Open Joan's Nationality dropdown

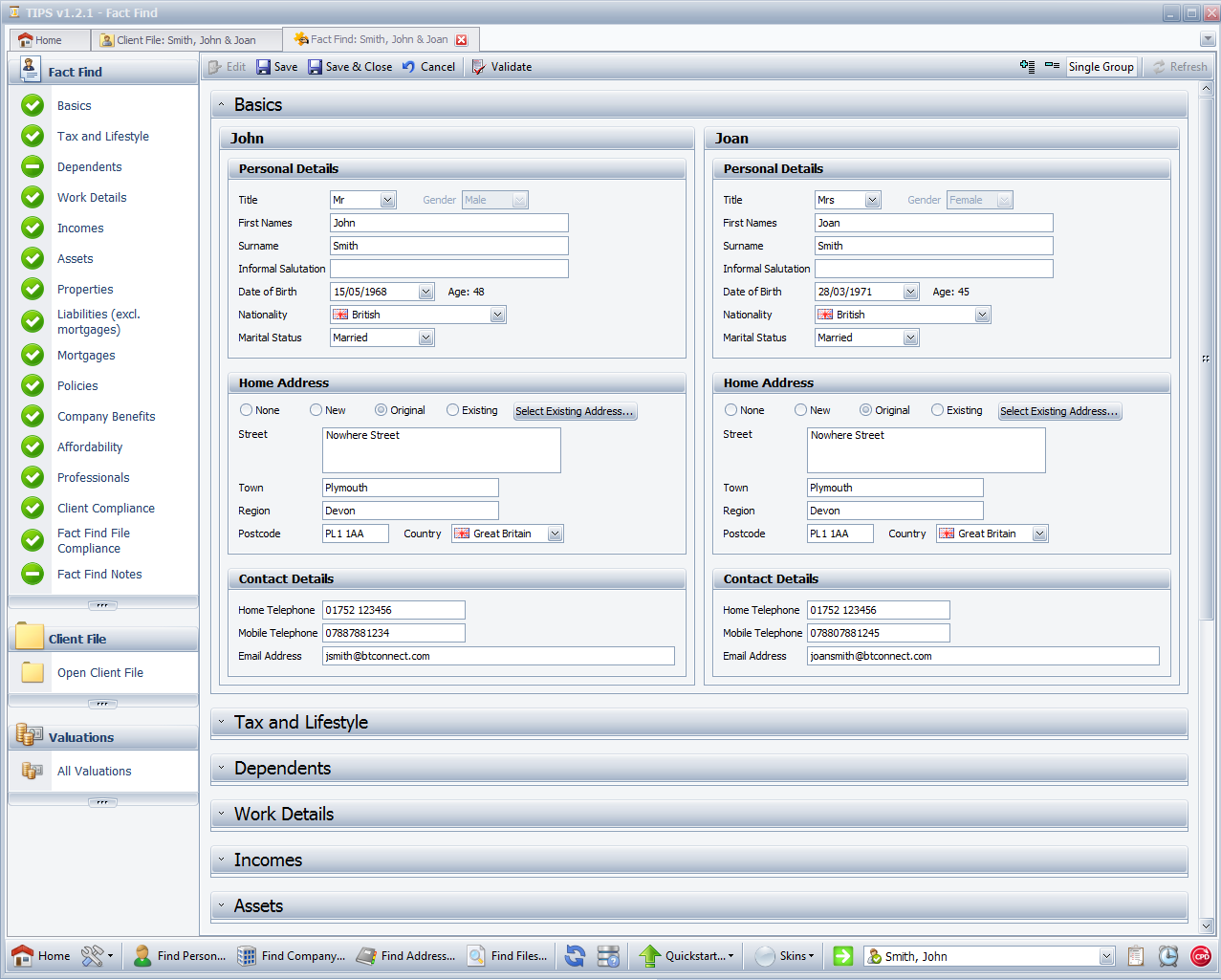982,315
